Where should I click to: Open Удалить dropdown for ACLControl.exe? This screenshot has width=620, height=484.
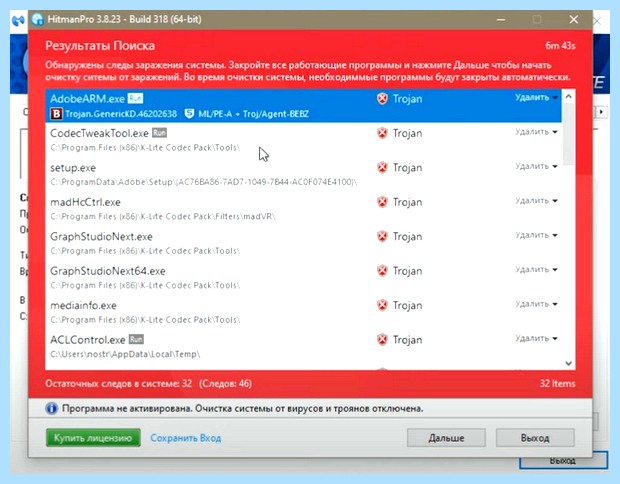tap(536, 338)
